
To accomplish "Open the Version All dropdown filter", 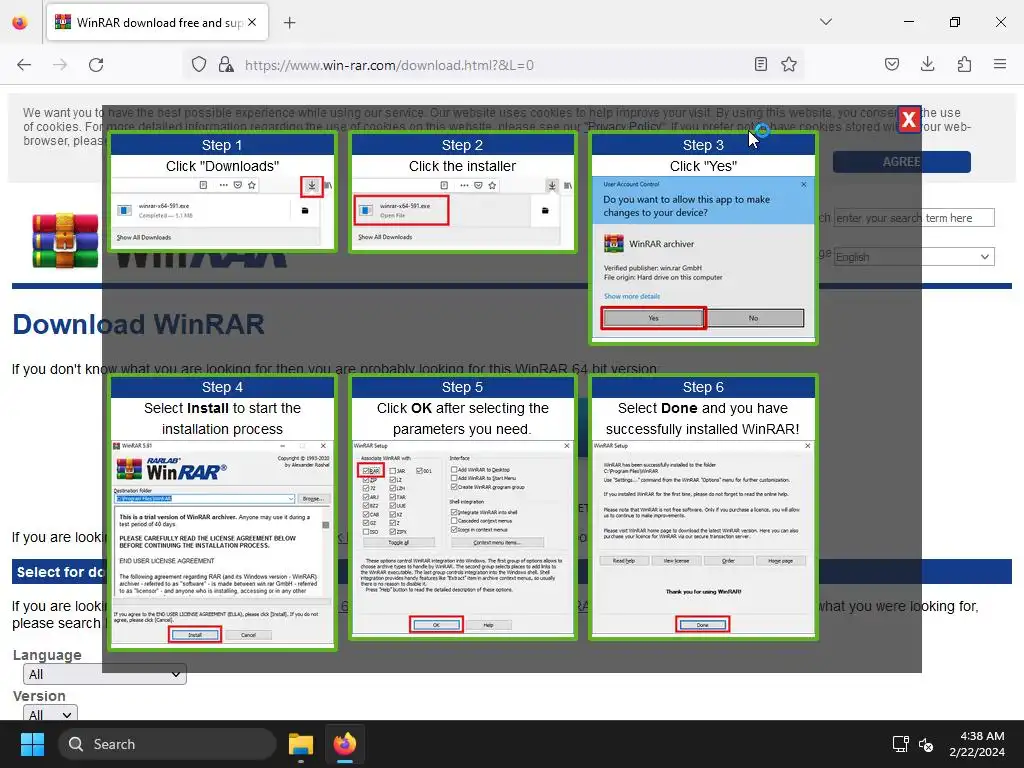I will pyautogui.click(x=50, y=714).
